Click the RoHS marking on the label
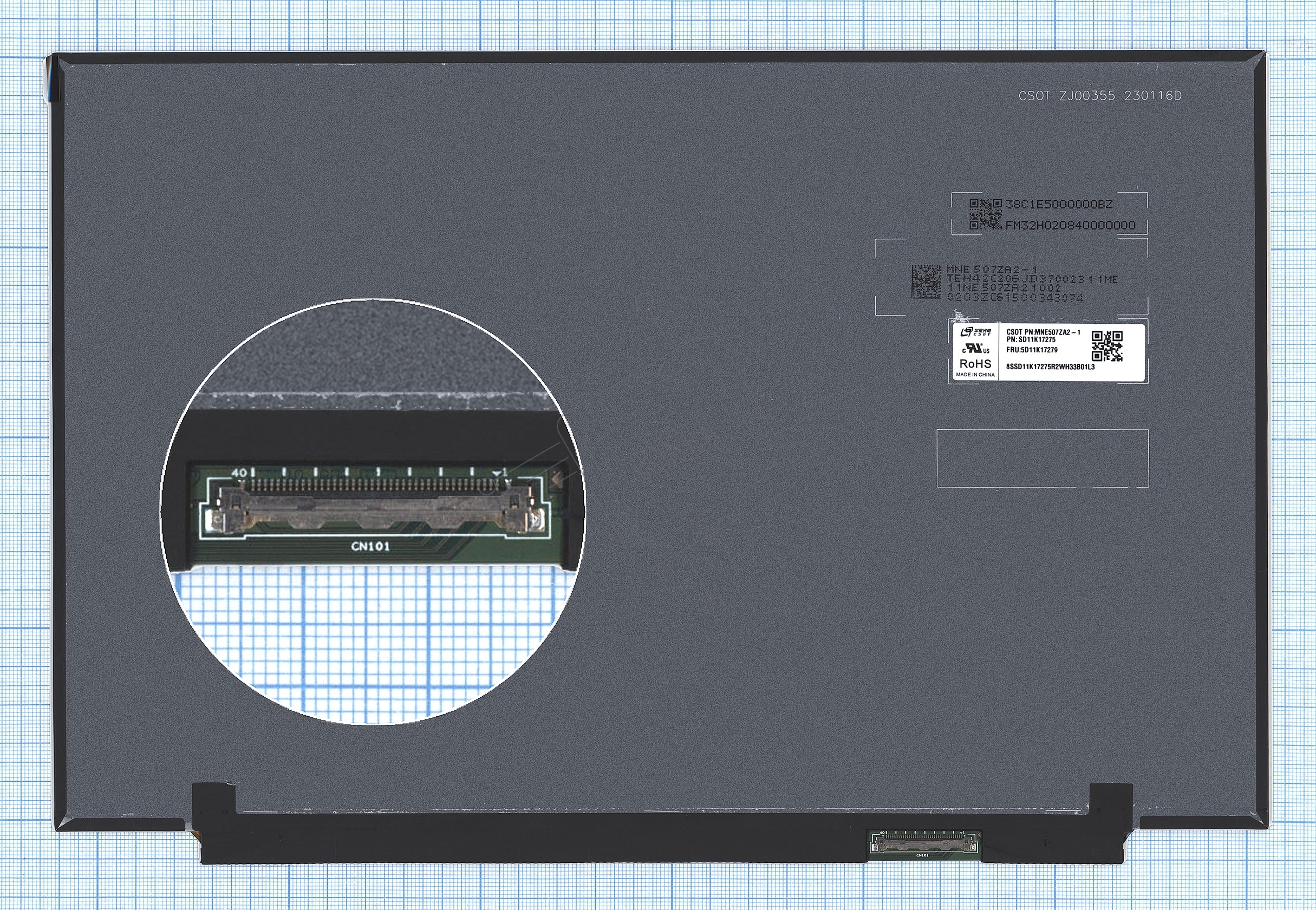 975,363
